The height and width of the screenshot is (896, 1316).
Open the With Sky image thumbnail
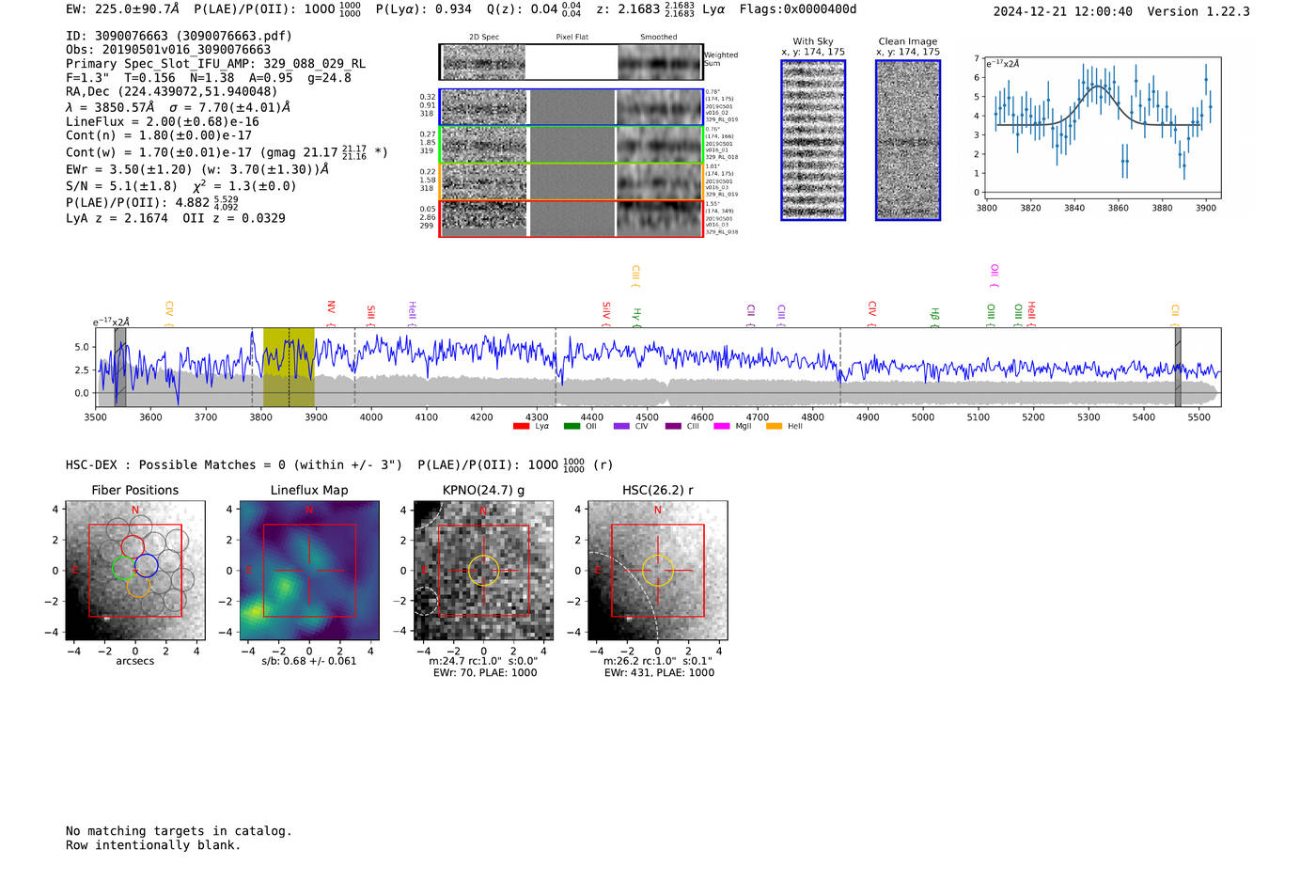tap(813, 140)
